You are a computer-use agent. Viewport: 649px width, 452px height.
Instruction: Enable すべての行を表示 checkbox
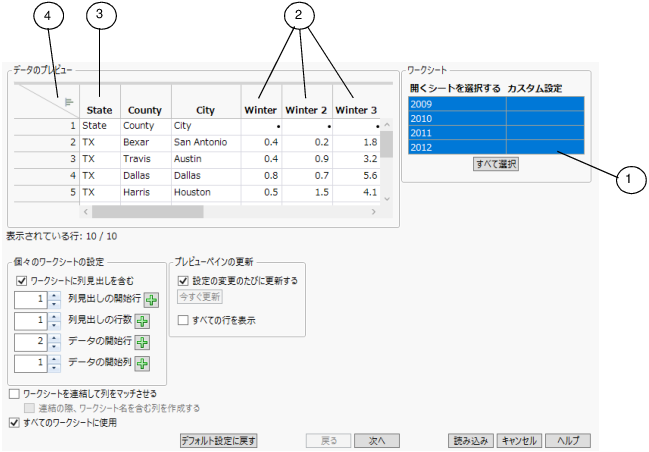[x=183, y=320]
